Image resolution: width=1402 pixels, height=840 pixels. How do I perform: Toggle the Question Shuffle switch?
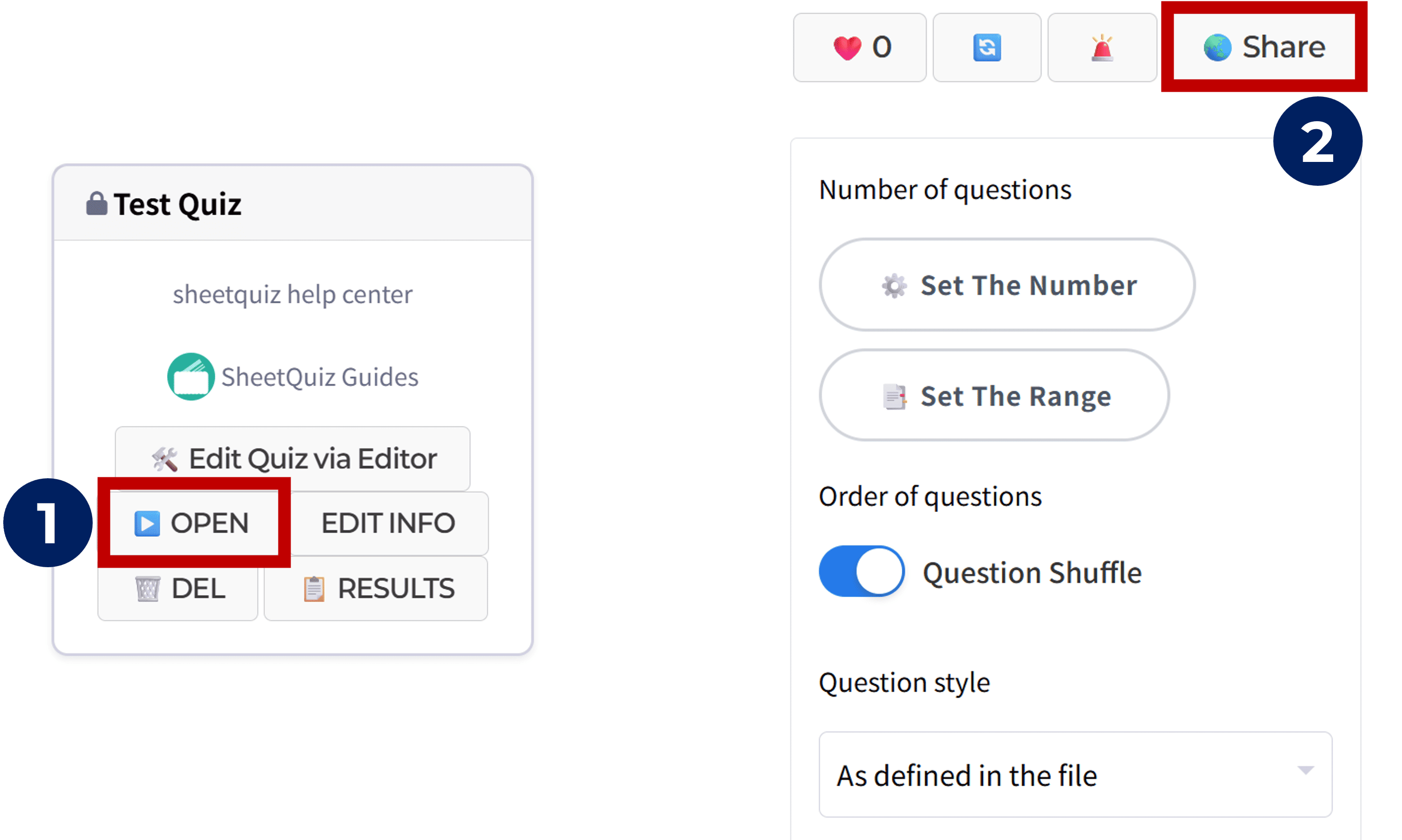click(x=861, y=571)
